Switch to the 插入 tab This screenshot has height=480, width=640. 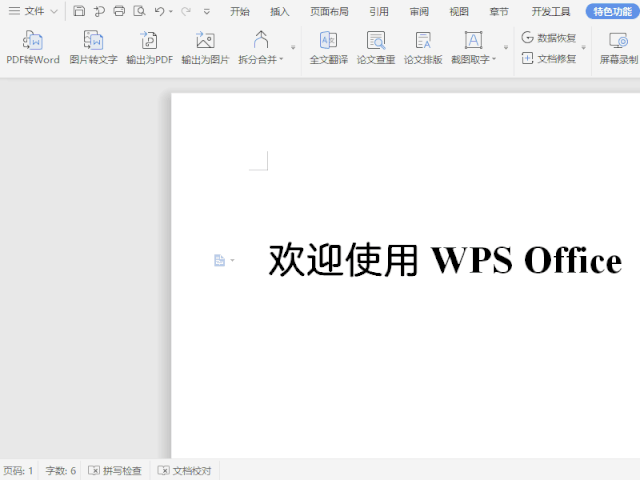[280, 11]
